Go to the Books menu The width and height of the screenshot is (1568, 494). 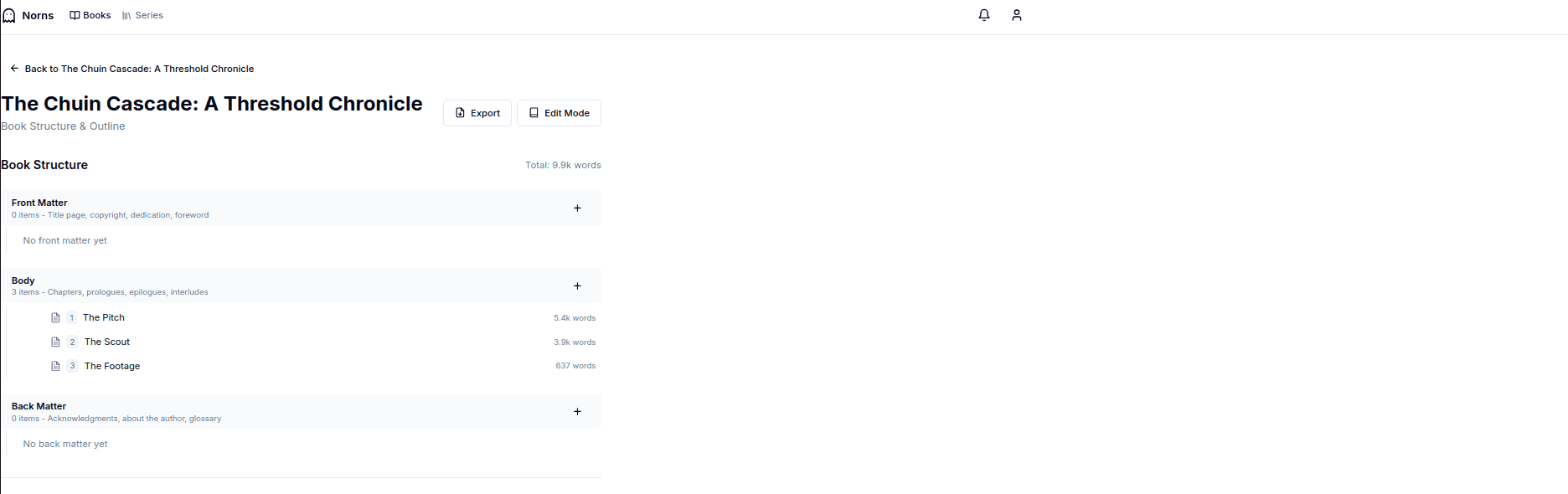coord(90,15)
